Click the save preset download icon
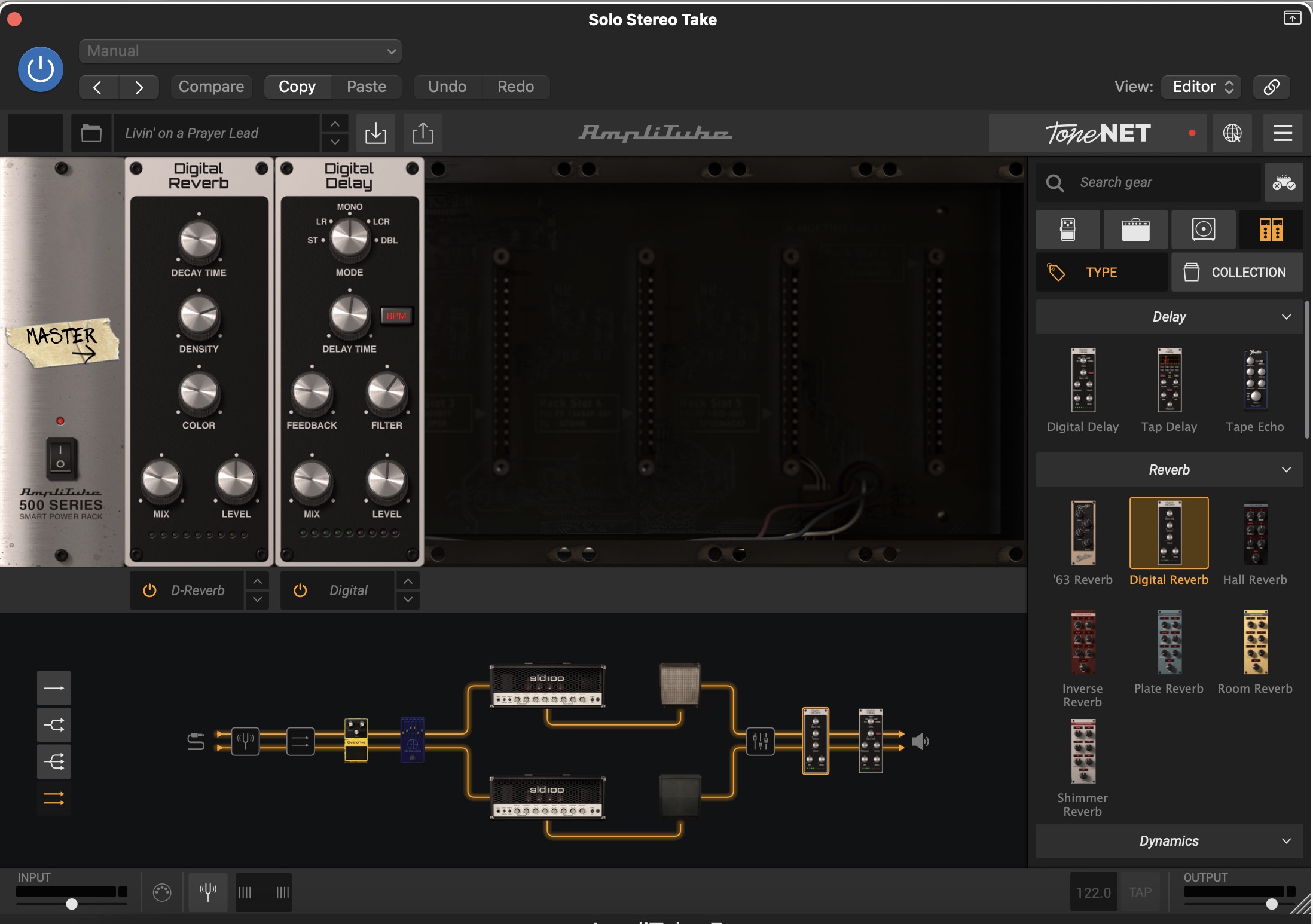This screenshot has height=924, width=1313. [x=375, y=133]
